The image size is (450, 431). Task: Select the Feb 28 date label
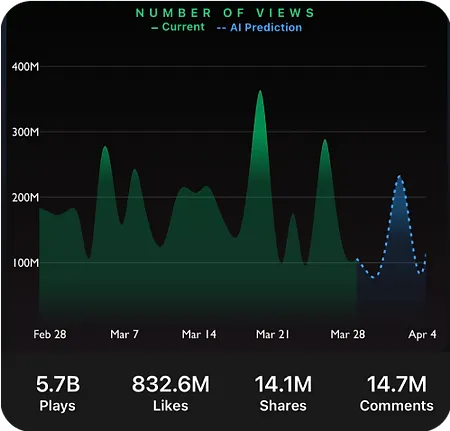50,334
